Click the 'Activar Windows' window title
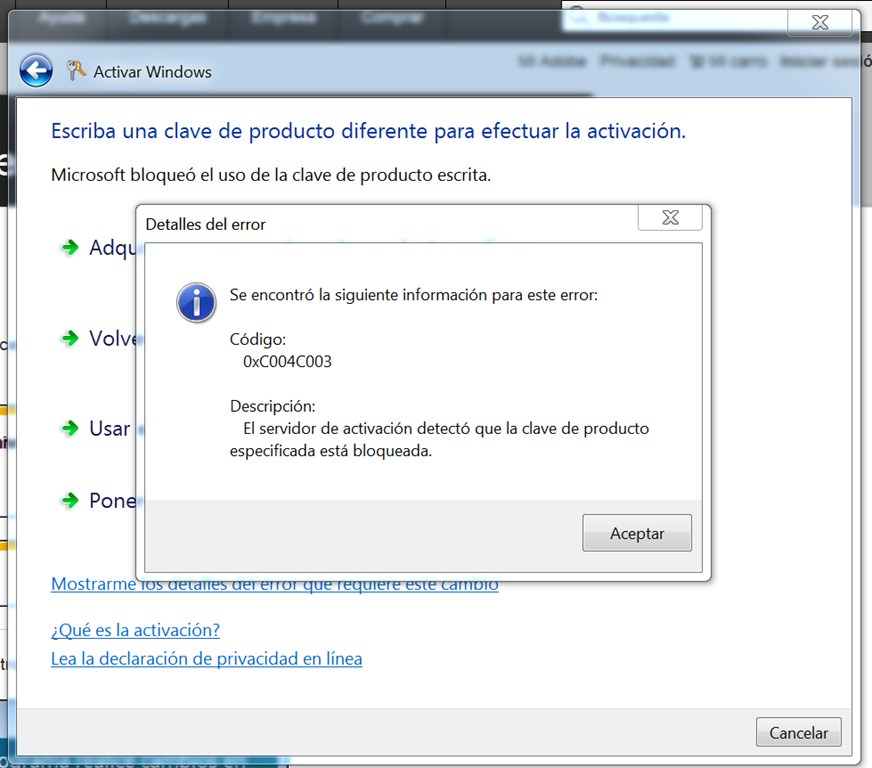The height and width of the screenshot is (768, 872). coord(152,72)
